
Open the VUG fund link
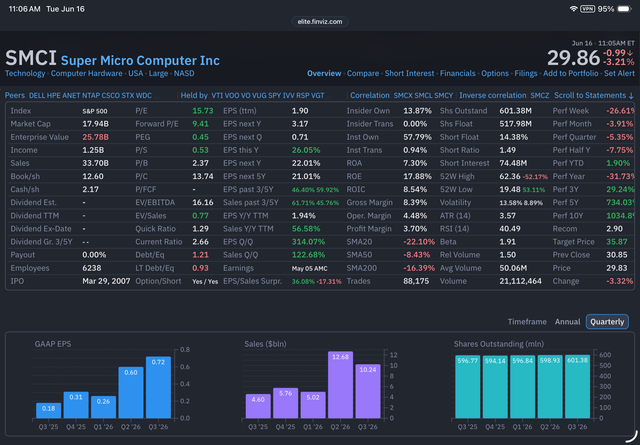tap(259, 96)
